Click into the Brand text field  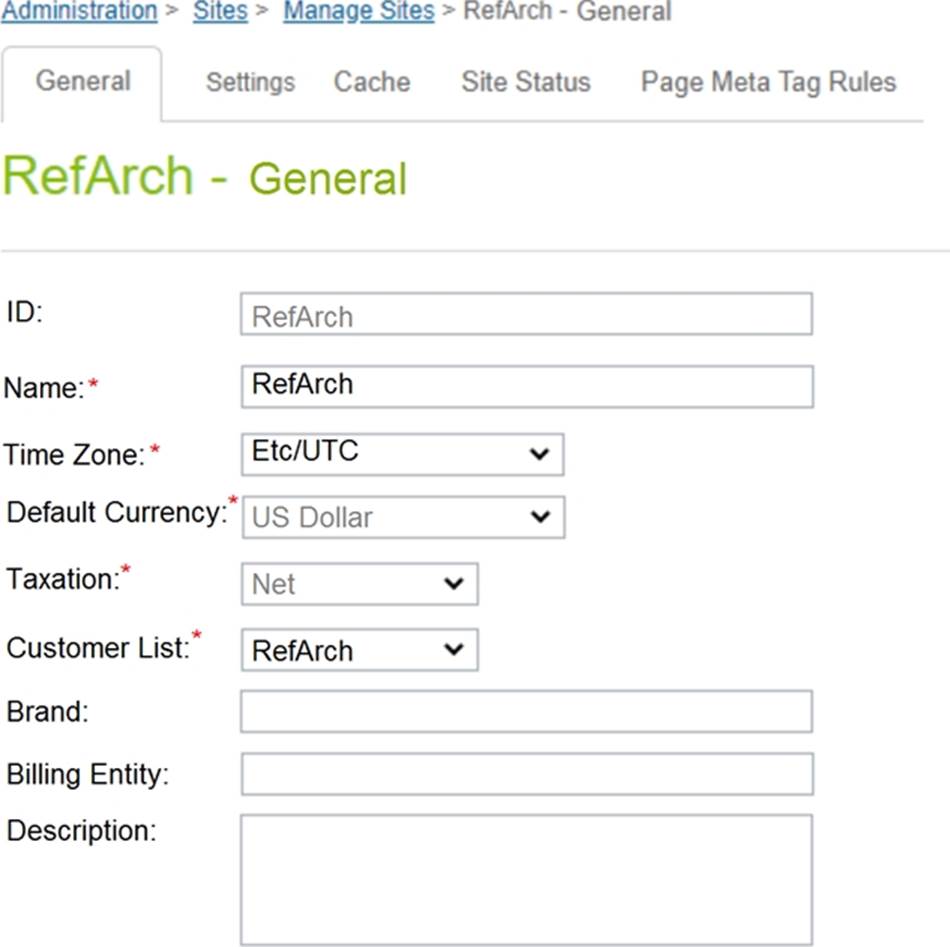[526, 712]
